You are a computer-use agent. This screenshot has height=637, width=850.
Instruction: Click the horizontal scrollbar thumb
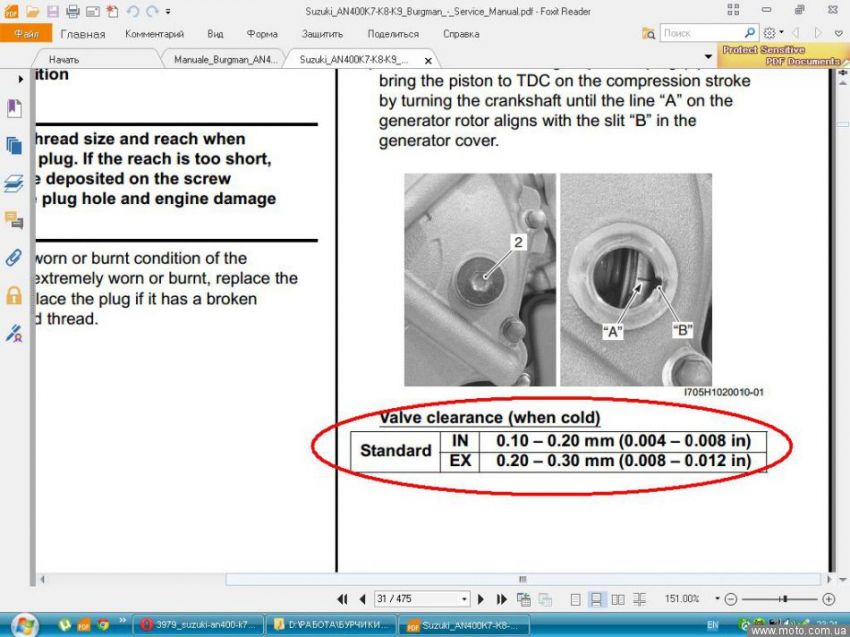(523, 580)
